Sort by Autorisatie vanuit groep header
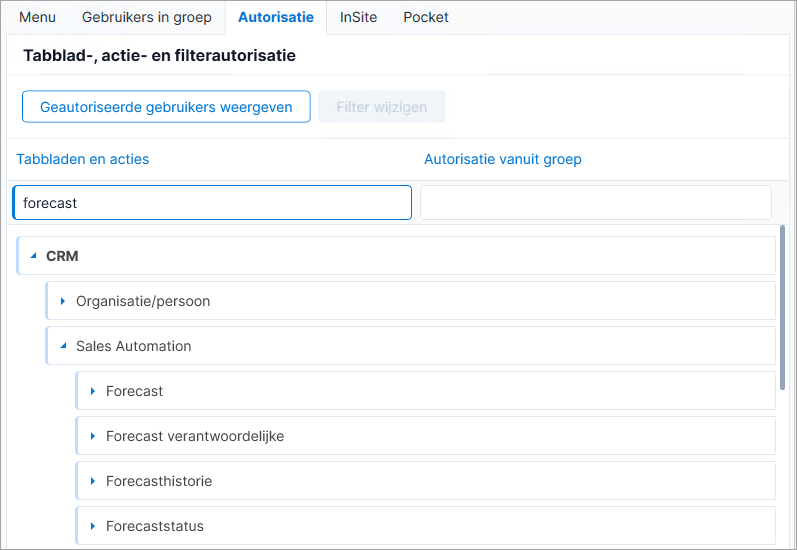The image size is (797, 550). tap(503, 159)
